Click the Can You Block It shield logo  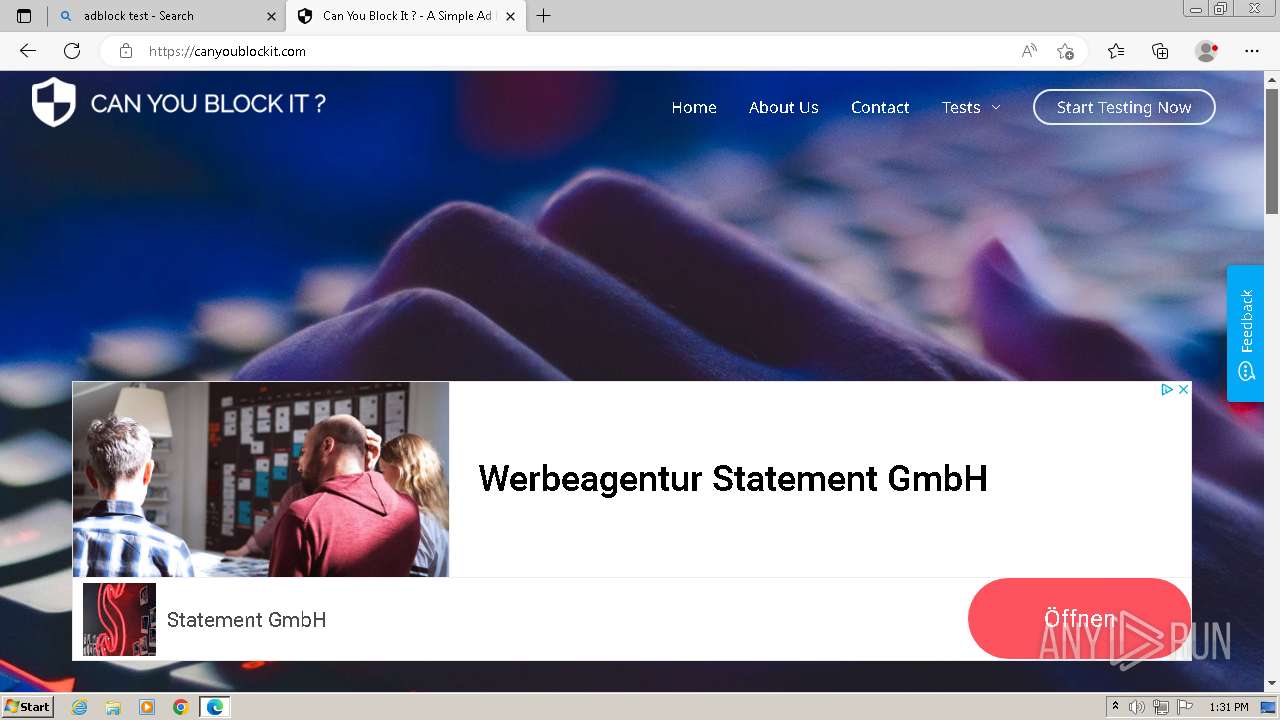pos(54,102)
